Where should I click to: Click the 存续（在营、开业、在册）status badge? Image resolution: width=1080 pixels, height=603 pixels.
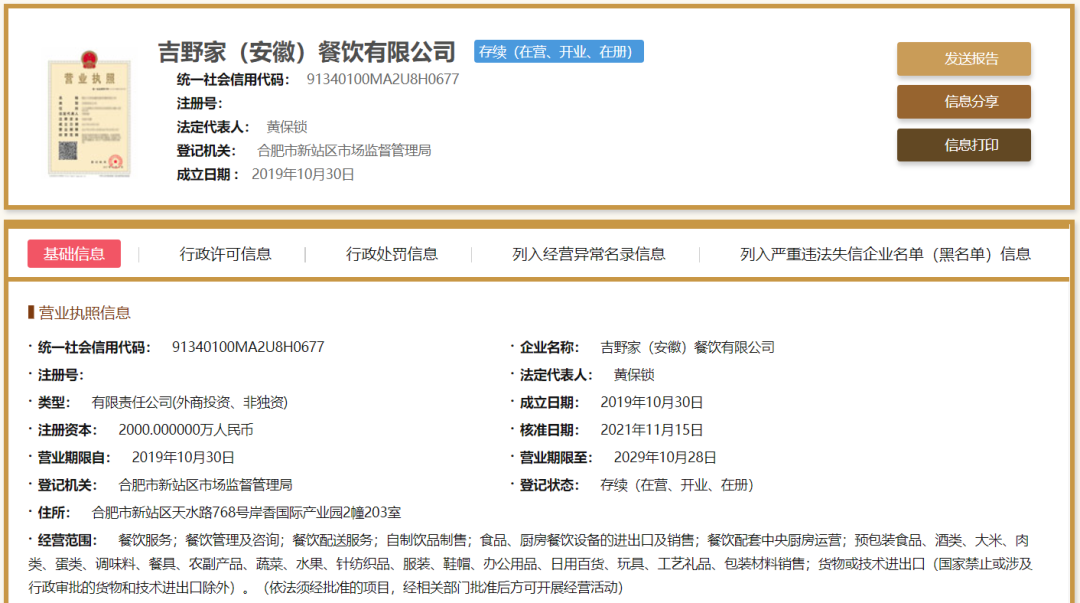559,52
